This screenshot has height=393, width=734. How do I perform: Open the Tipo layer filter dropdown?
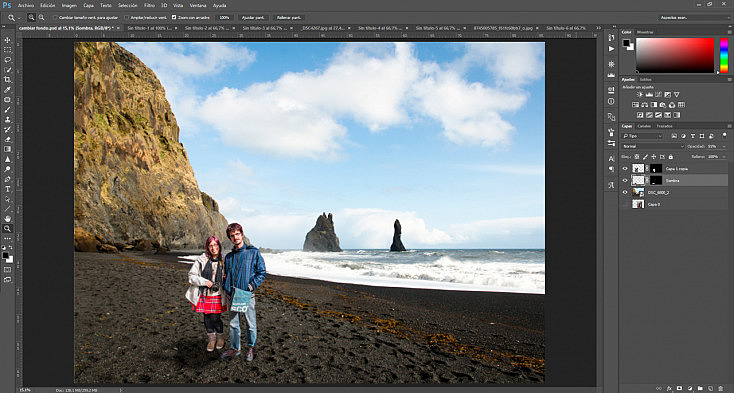(642, 136)
